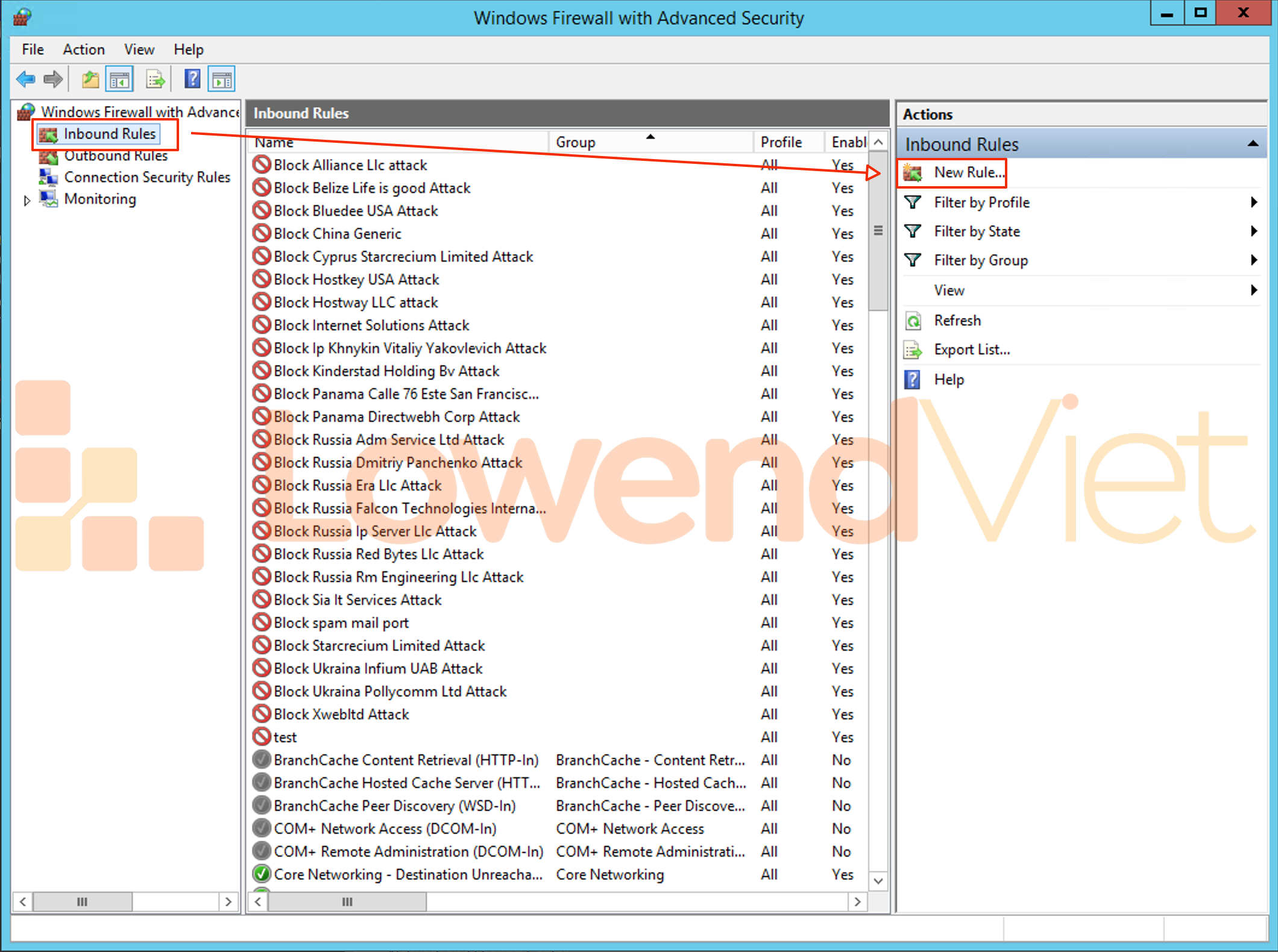
Task: Click the New Rule icon in Actions
Action: [913, 173]
